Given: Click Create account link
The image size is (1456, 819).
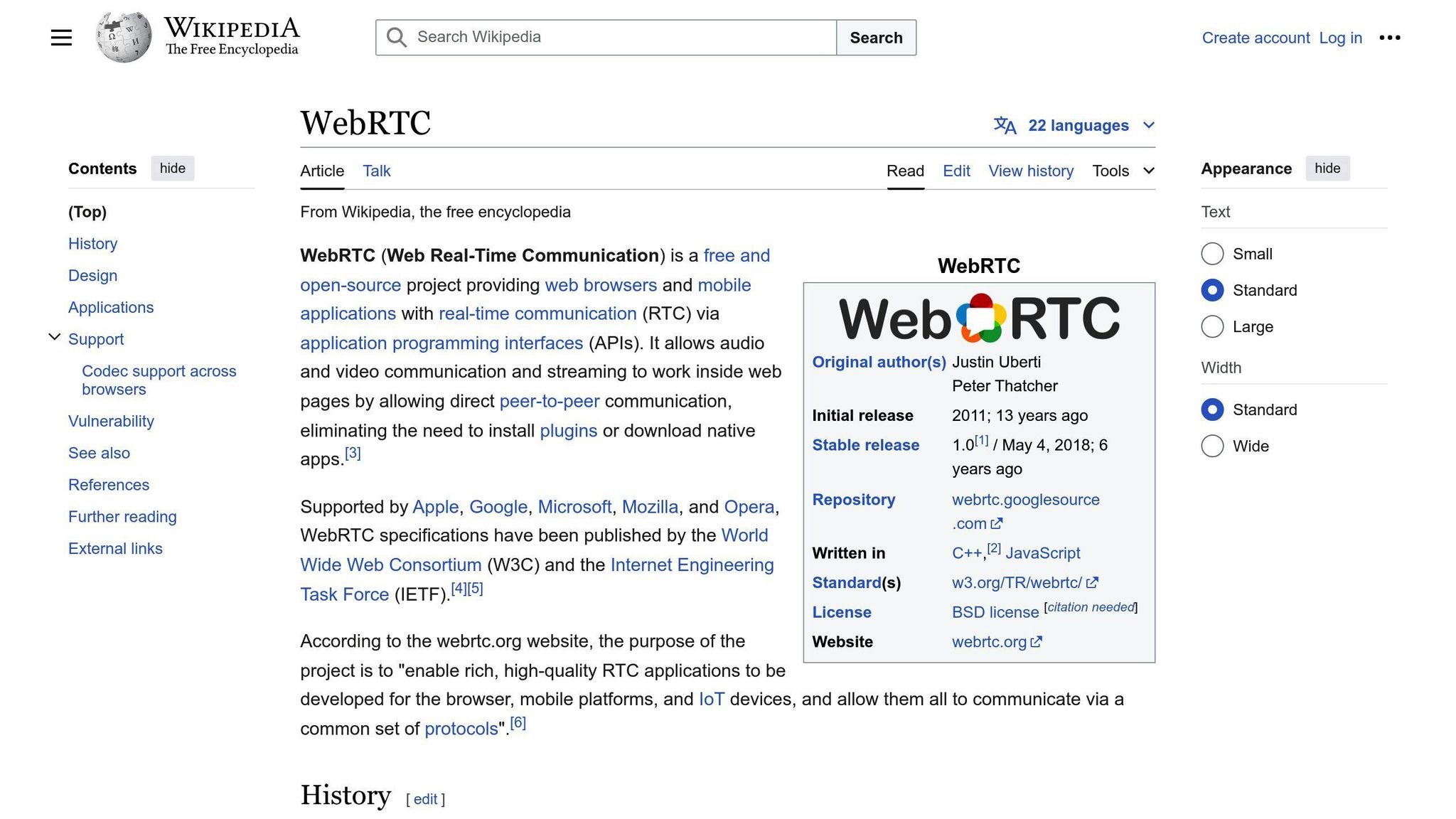Looking at the screenshot, I should tap(1256, 38).
